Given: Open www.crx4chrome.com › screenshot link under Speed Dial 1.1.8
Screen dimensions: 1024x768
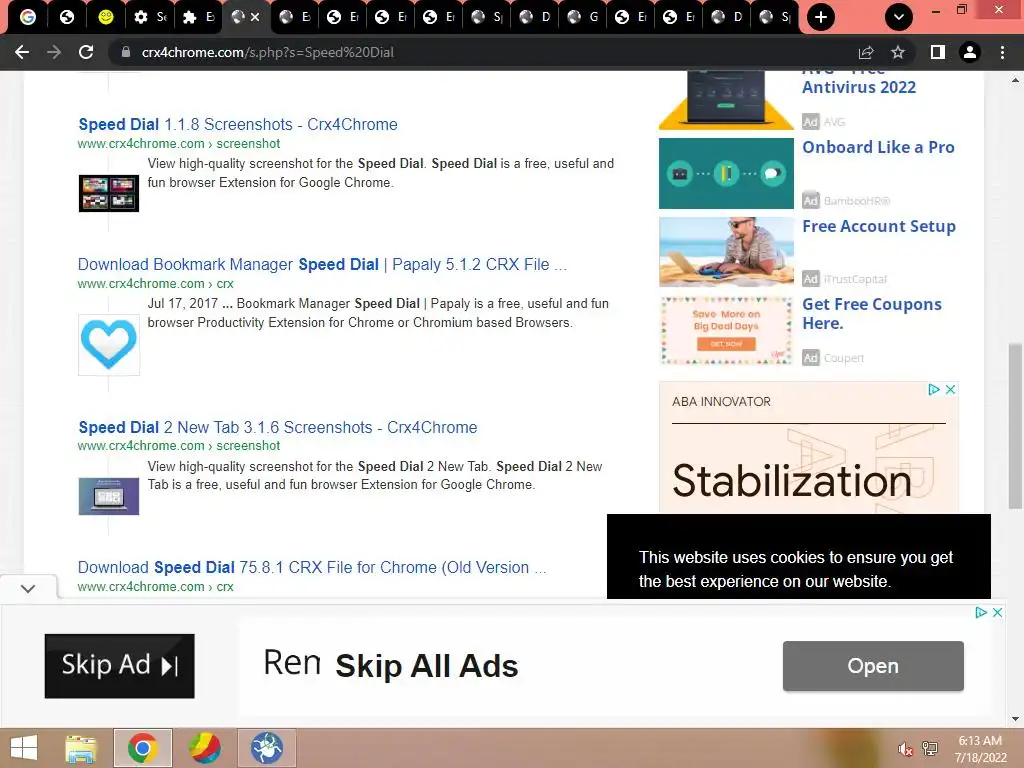Looking at the screenshot, I should coord(179,144).
